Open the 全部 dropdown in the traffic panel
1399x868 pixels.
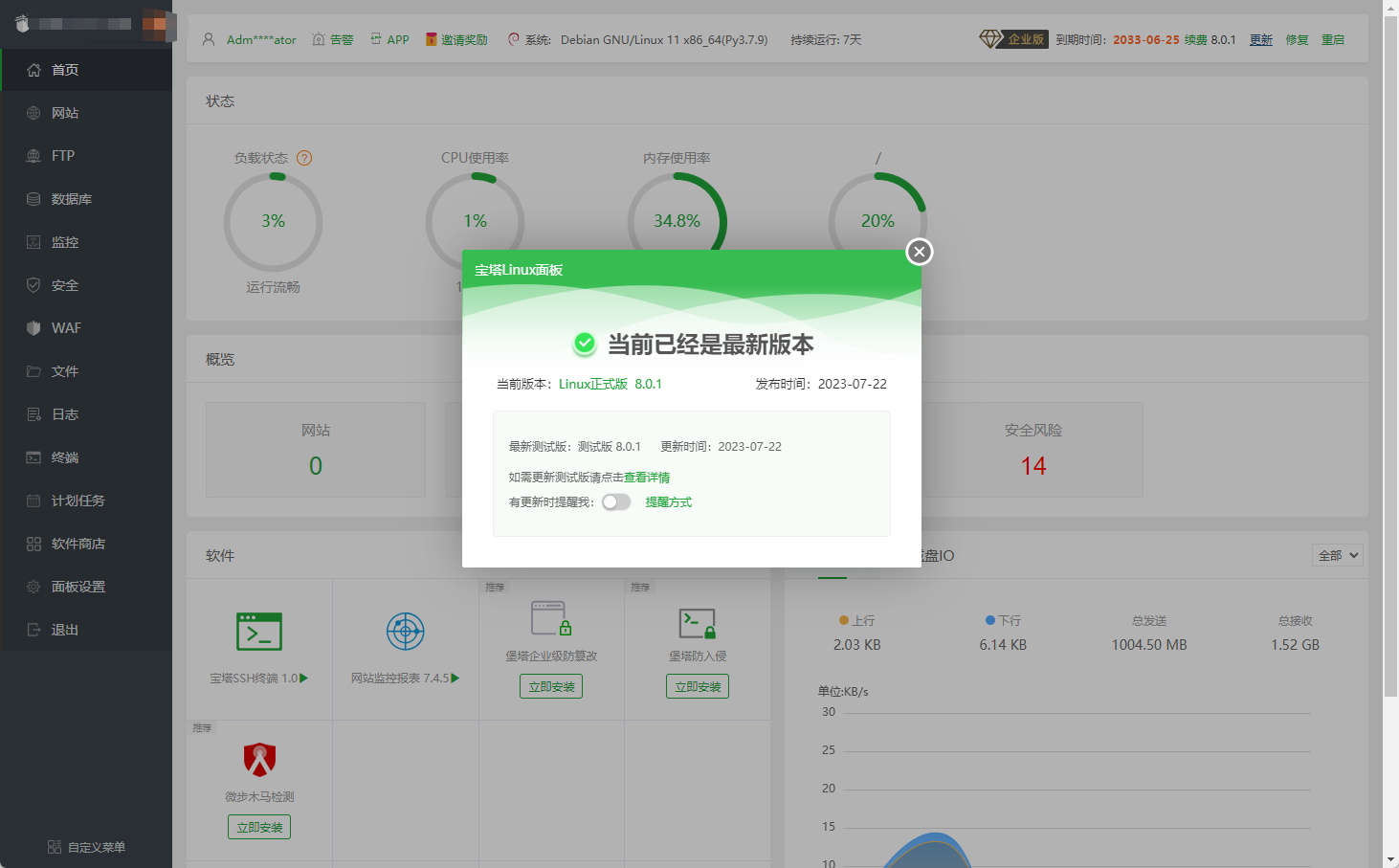coord(1337,555)
